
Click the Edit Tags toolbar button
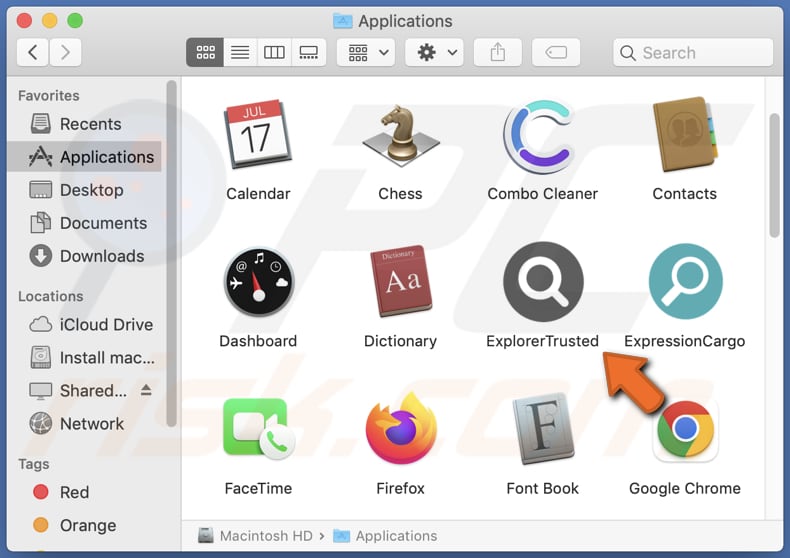click(556, 52)
